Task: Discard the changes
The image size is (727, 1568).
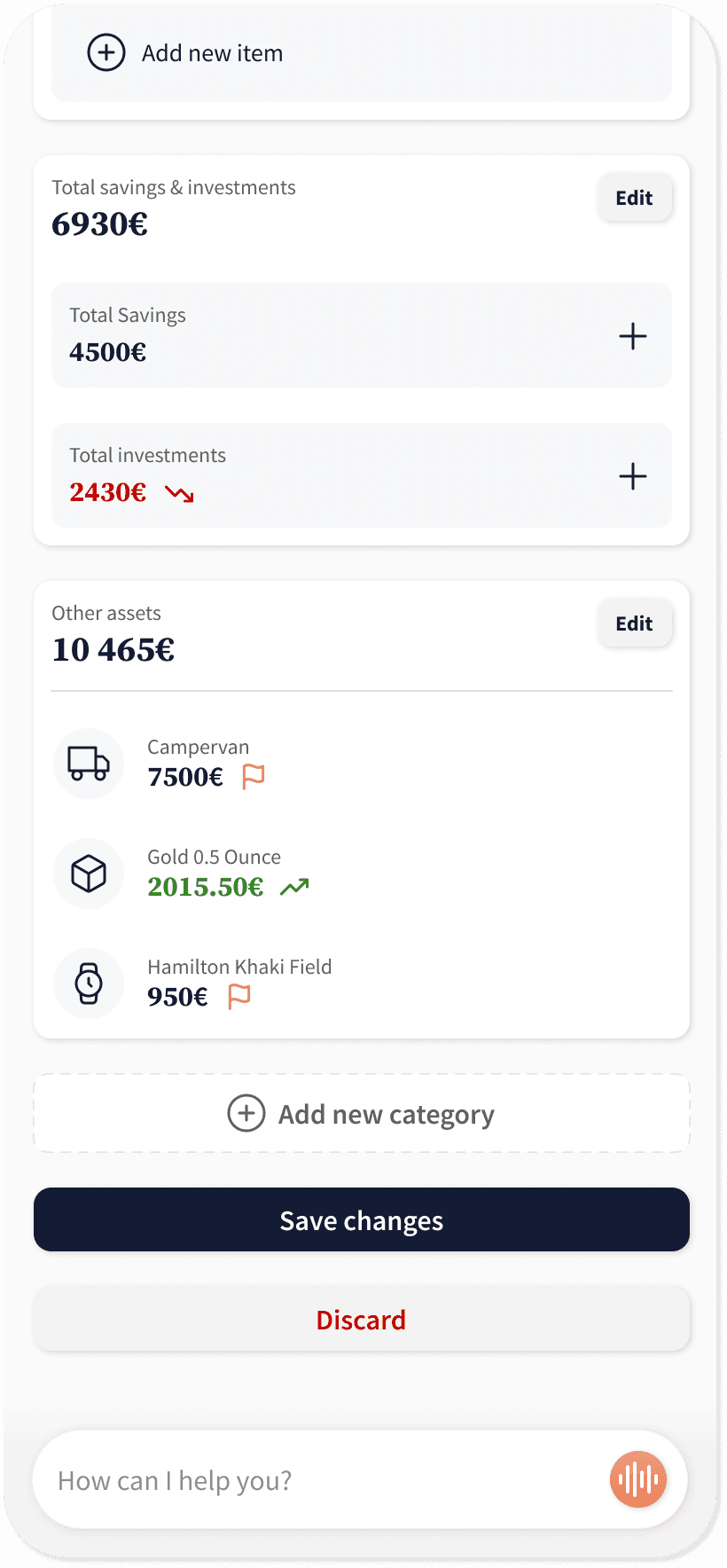Action: (x=362, y=1319)
